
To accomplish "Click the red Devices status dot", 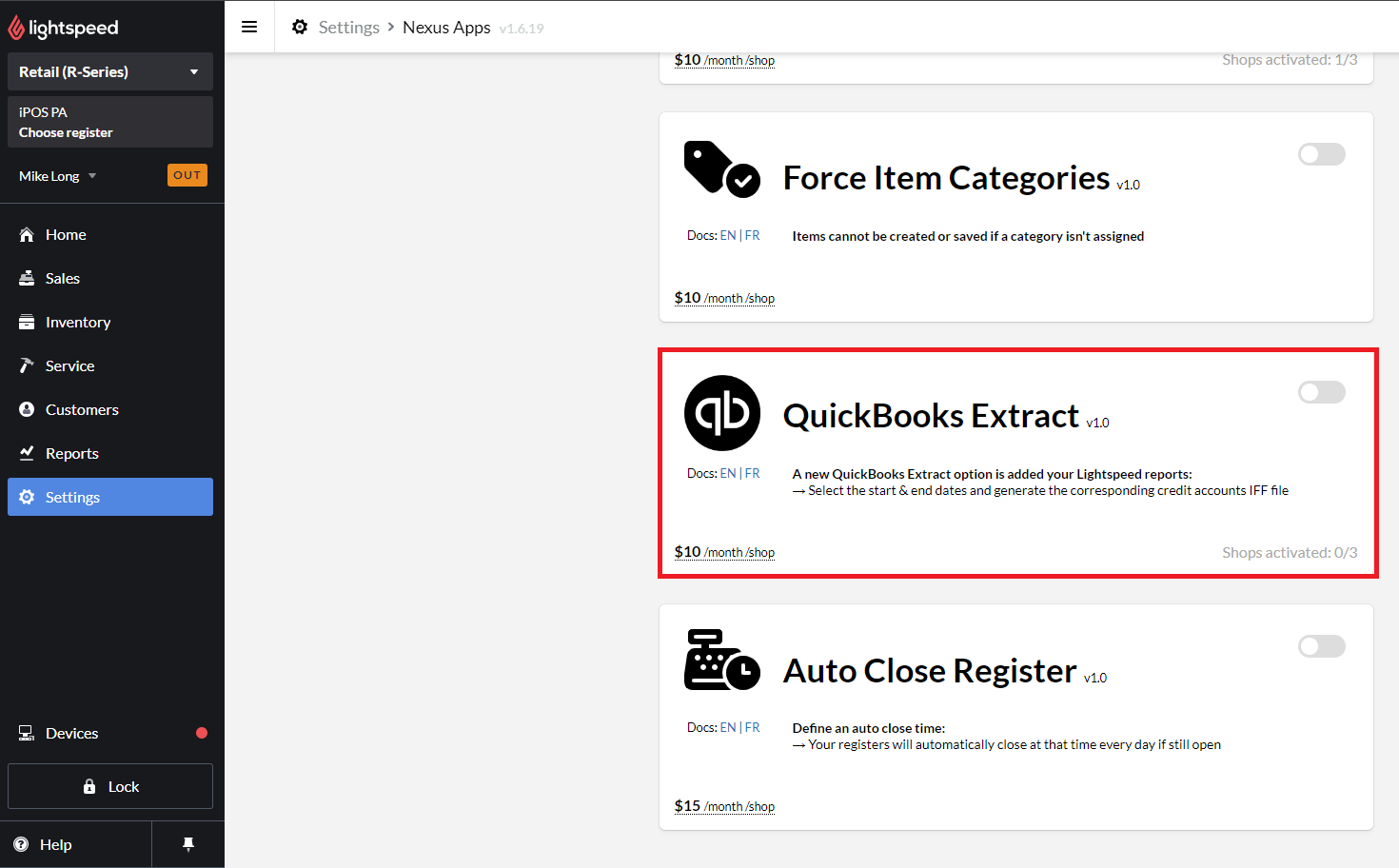I will pos(202,733).
